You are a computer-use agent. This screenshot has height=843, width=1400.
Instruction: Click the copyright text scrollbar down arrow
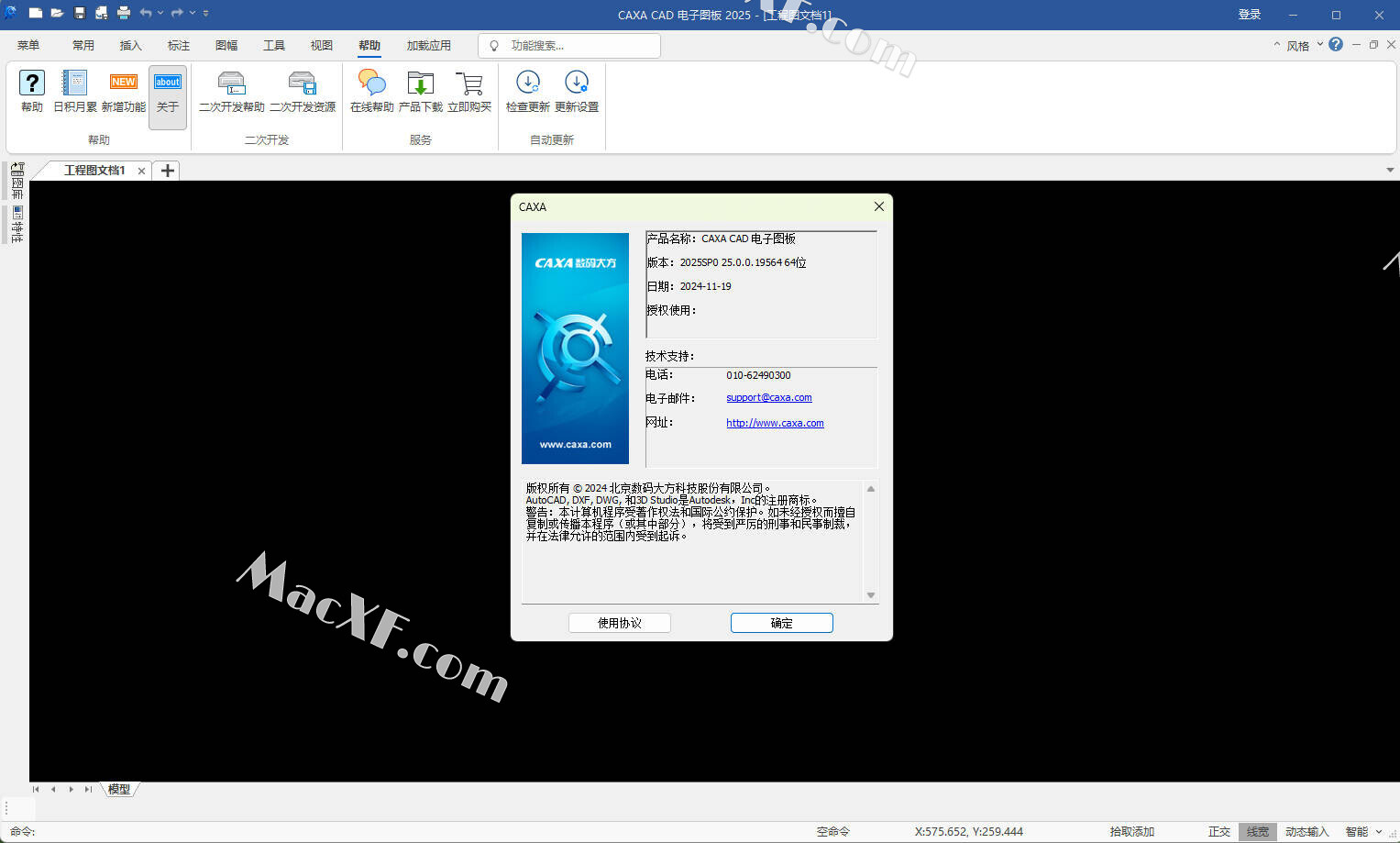871,595
